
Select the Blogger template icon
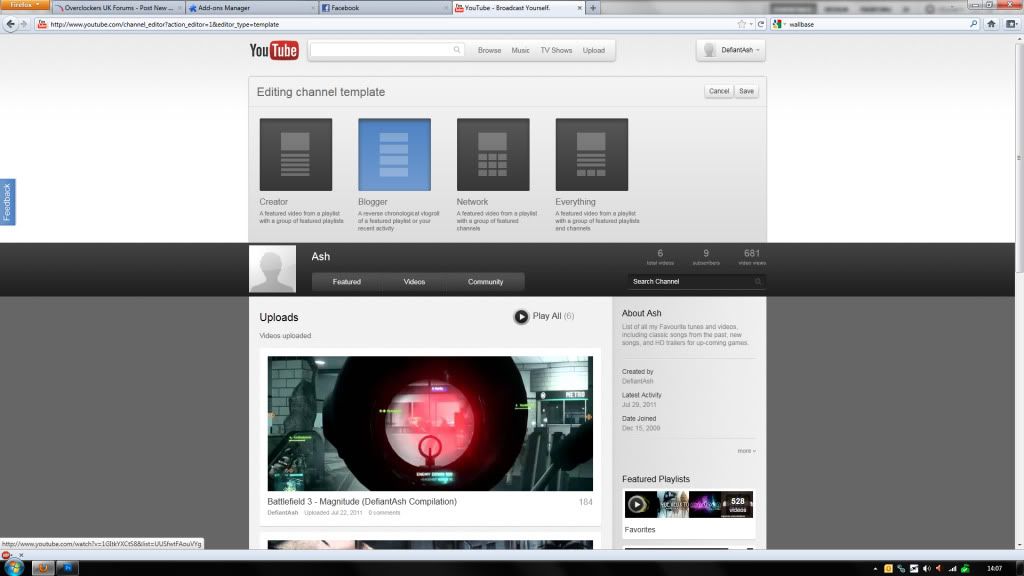point(394,155)
